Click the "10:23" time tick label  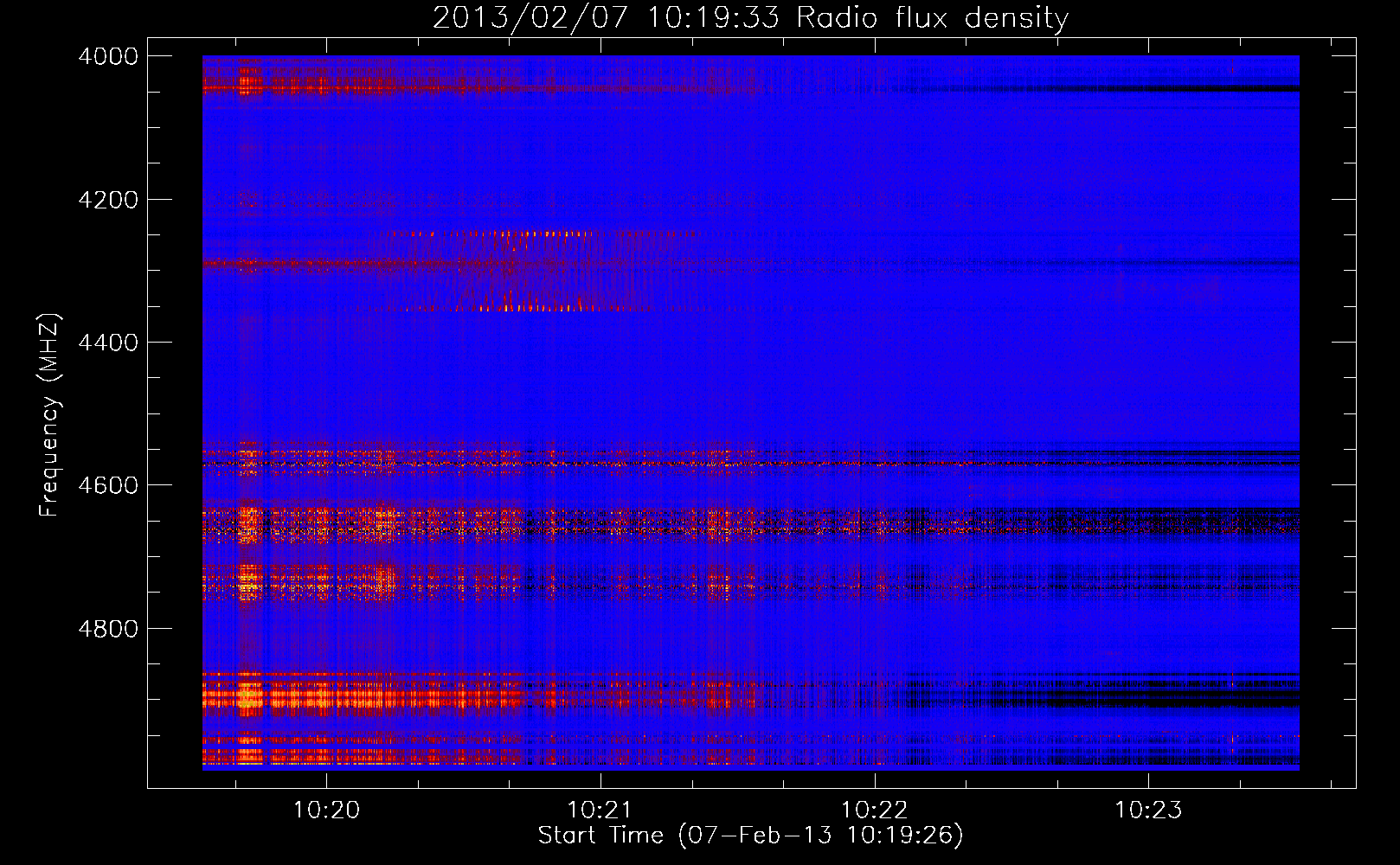1148,811
